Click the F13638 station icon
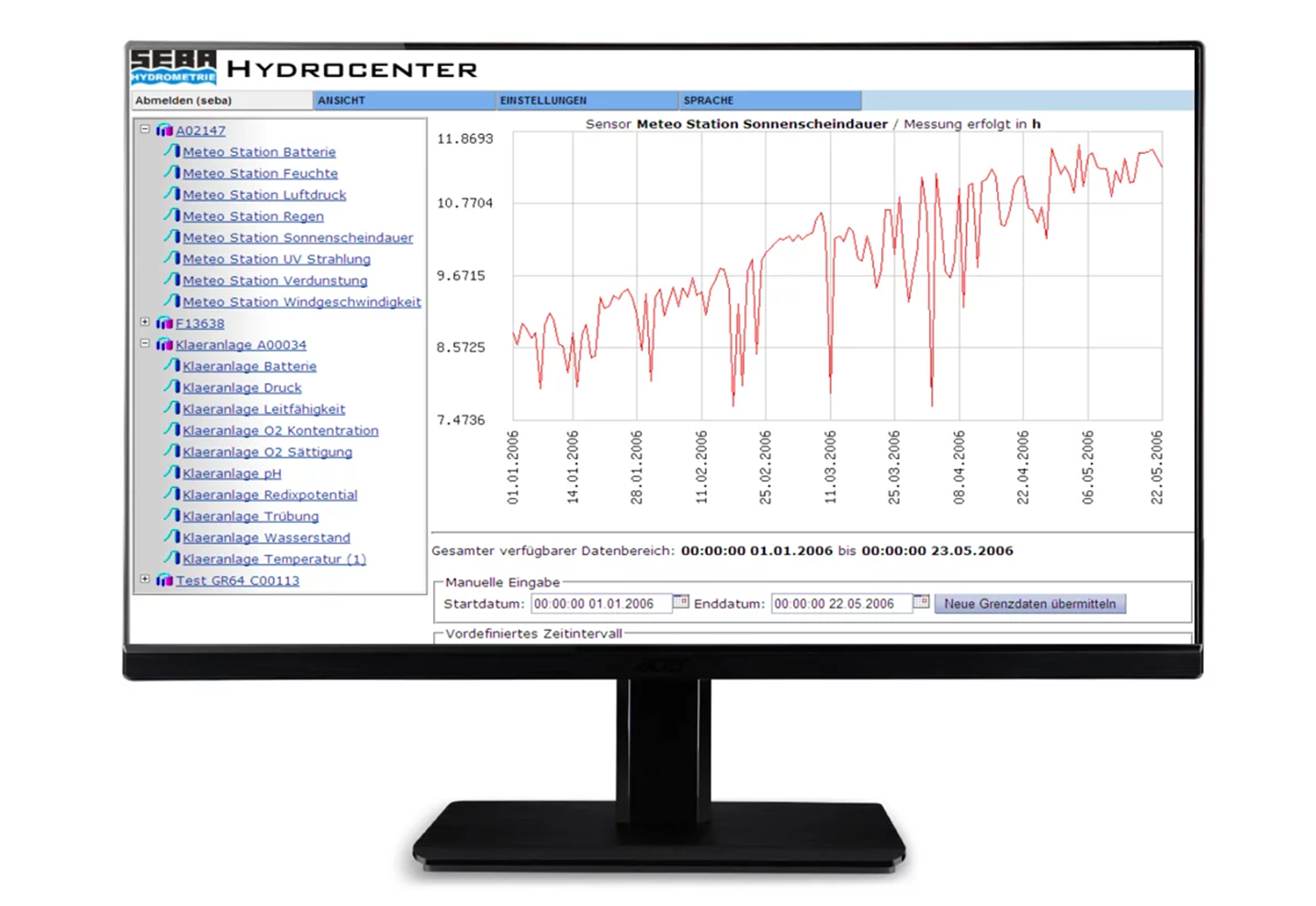 pos(164,323)
